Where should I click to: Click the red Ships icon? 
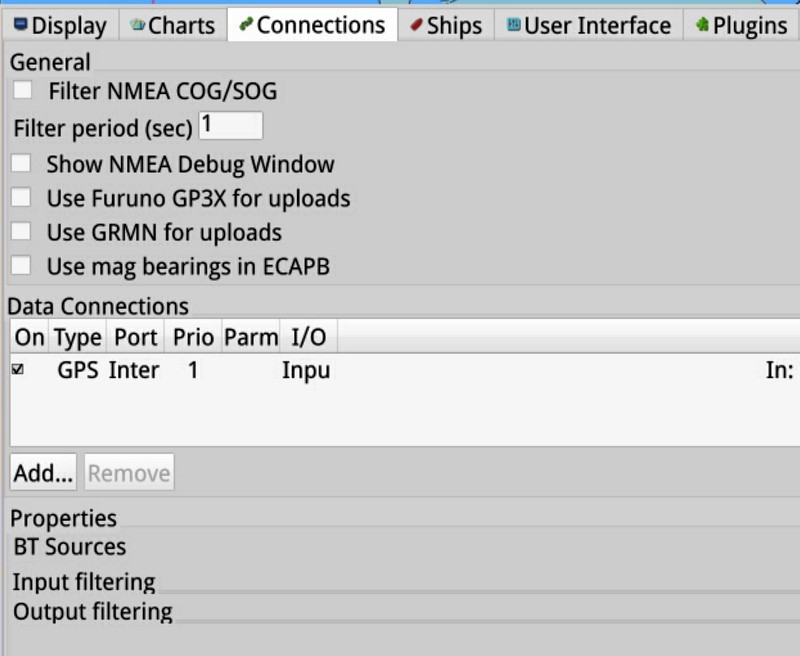pyautogui.click(x=416, y=24)
